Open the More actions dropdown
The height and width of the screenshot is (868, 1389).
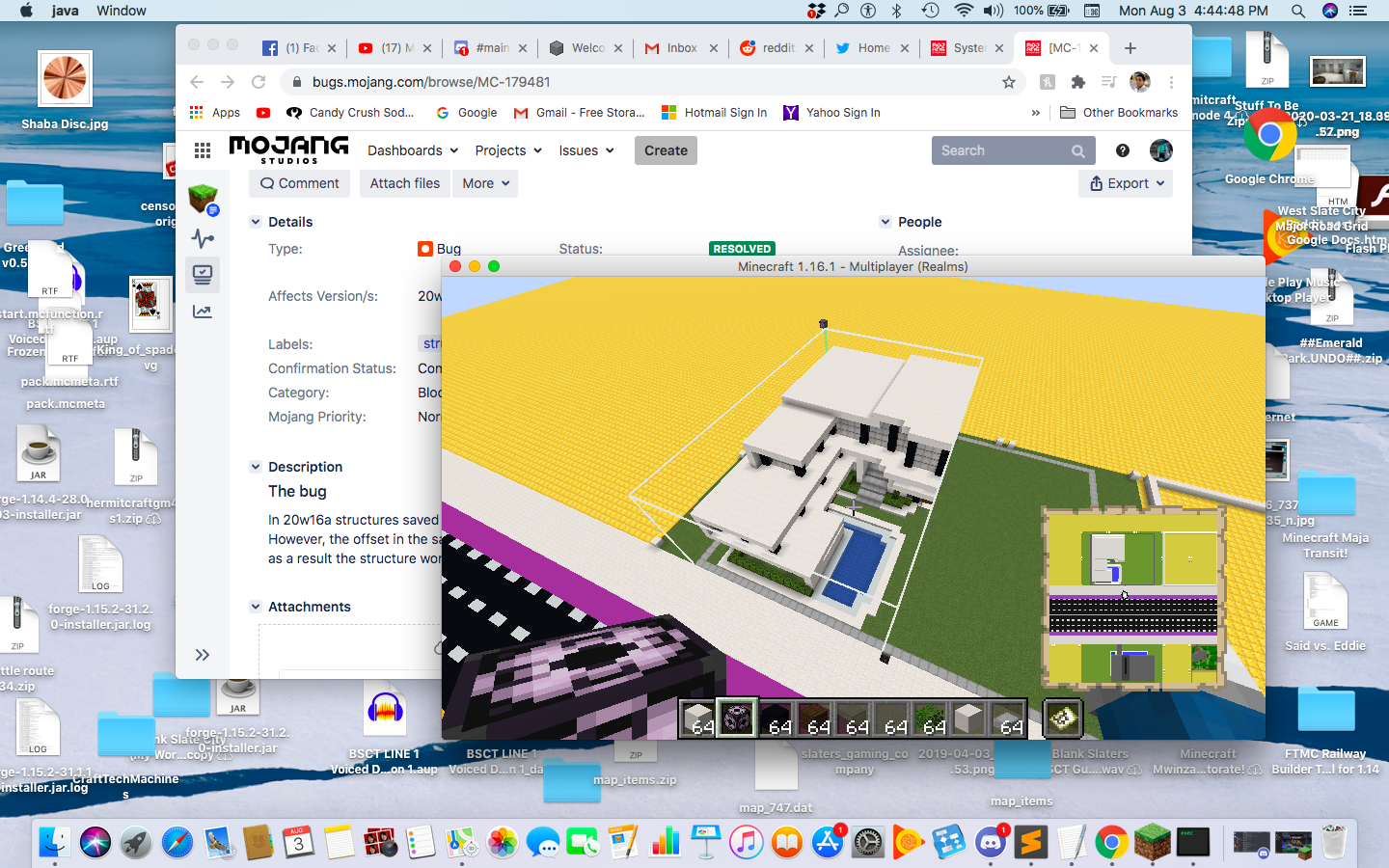[x=485, y=183]
